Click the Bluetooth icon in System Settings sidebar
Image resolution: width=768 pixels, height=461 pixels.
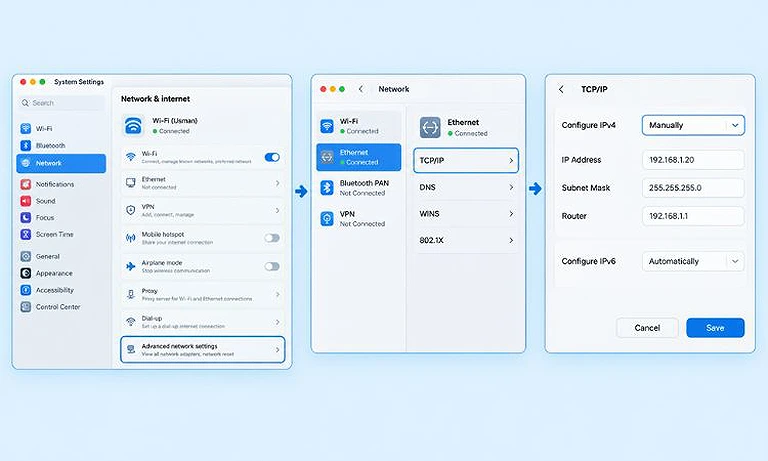tap(25, 146)
